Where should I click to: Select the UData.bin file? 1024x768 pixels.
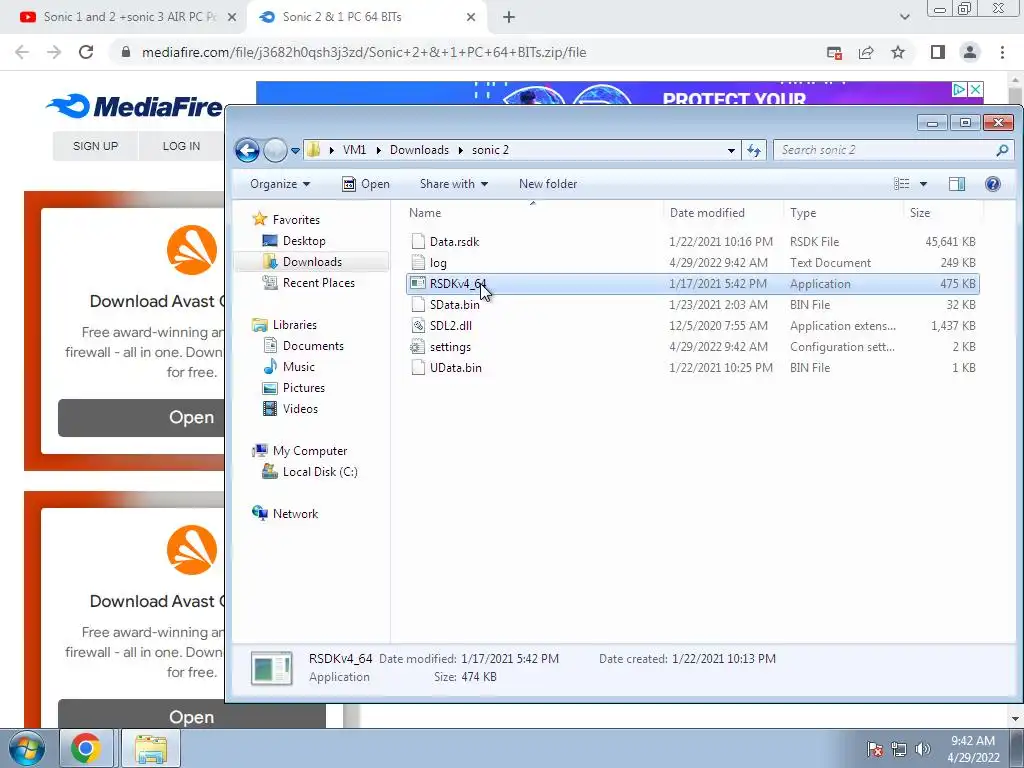[692, 368]
